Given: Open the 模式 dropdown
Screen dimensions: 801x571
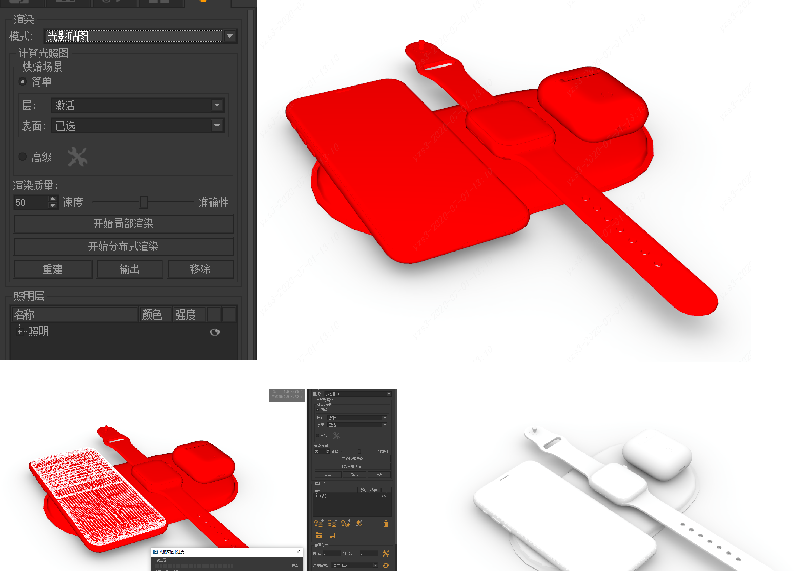Looking at the screenshot, I should [x=230, y=36].
